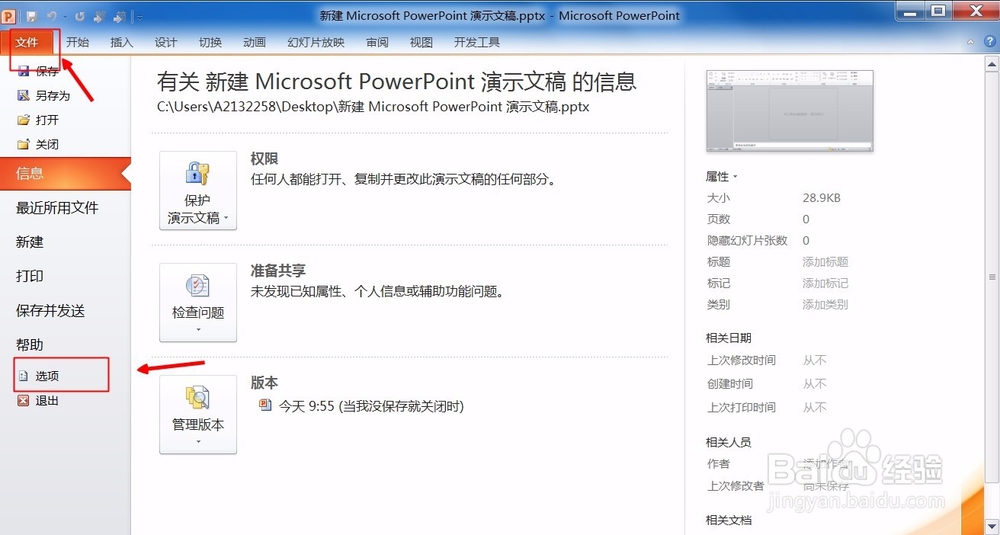
Task: Click the 相关文档 heading
Action: (728, 520)
